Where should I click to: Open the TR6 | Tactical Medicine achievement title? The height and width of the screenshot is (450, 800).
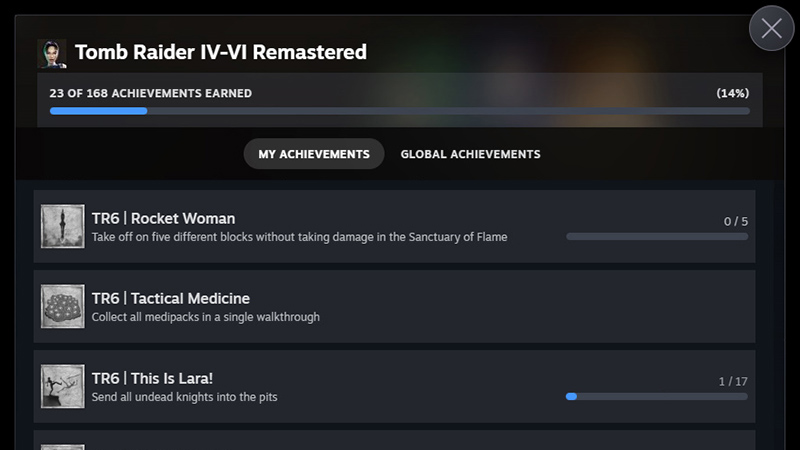point(170,298)
